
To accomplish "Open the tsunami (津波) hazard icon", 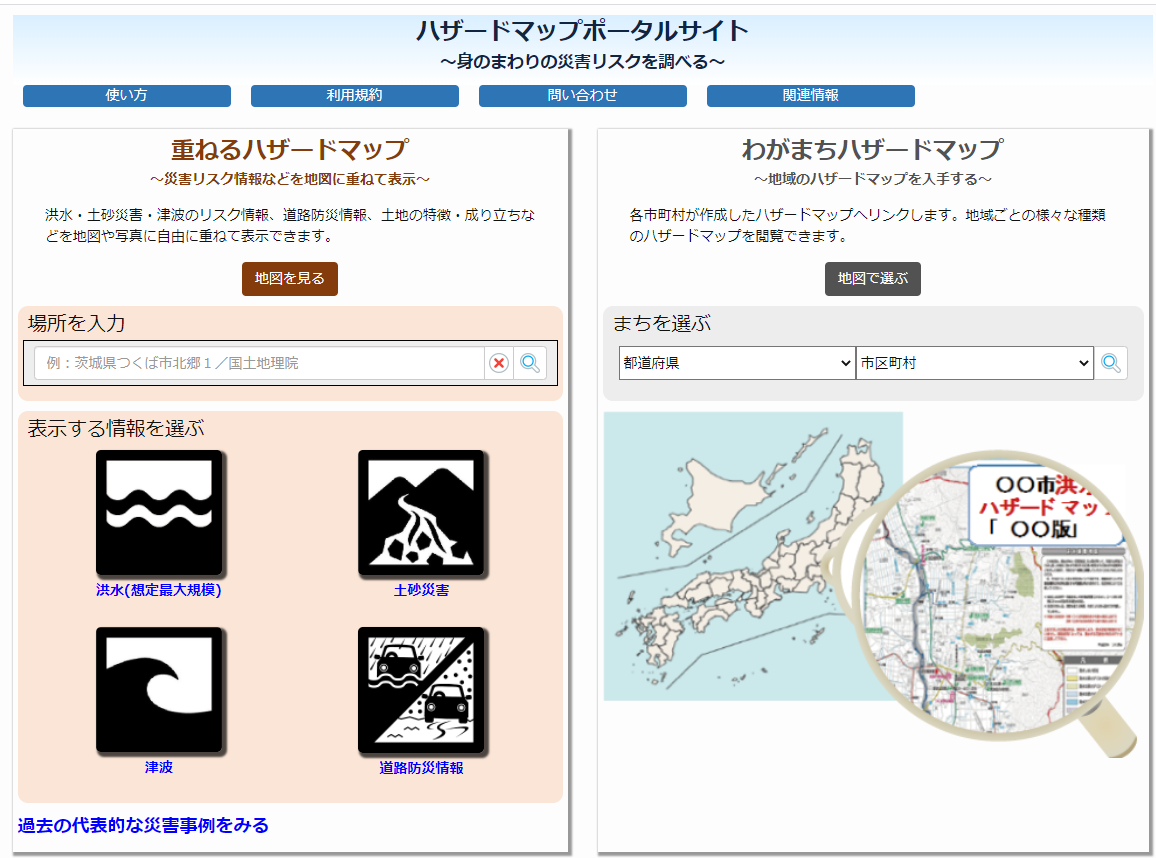I will [x=158, y=689].
